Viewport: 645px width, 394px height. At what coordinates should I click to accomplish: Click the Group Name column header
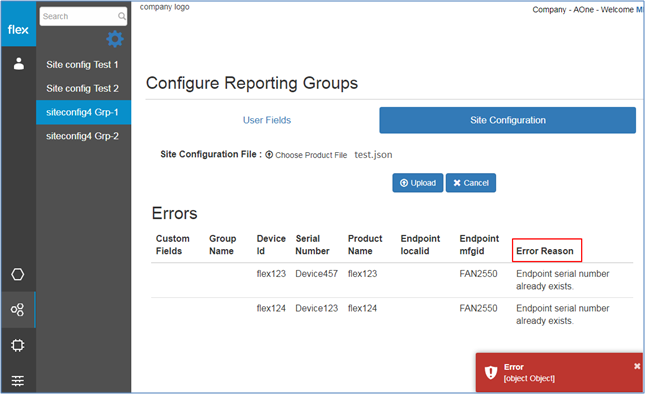223,245
